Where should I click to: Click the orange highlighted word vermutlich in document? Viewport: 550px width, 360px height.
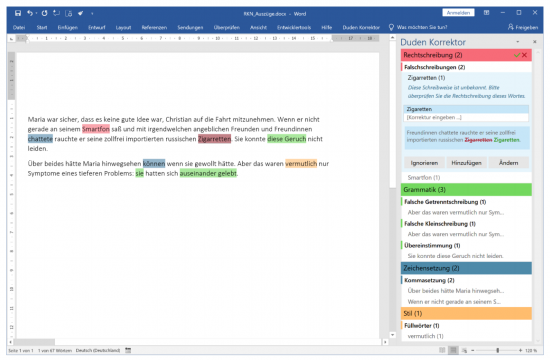[x=301, y=163]
